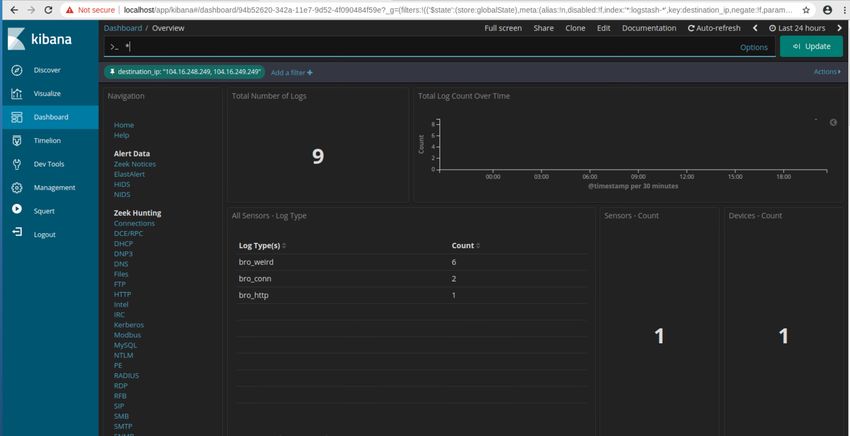The height and width of the screenshot is (436, 850).
Task: Open IRC hunting link
Action: 119,315
